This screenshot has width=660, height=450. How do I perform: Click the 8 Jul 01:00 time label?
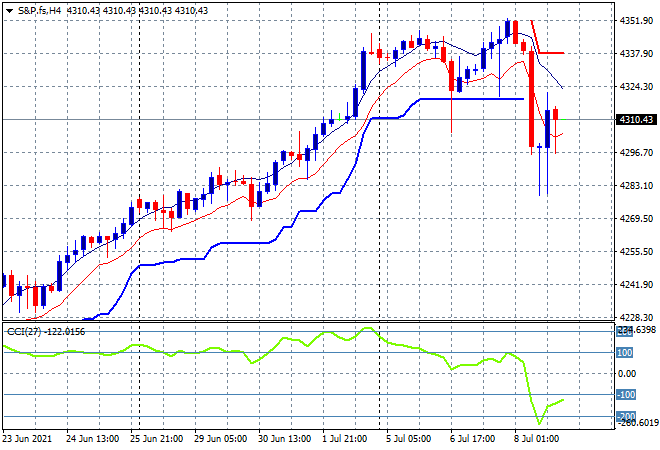[537, 439]
